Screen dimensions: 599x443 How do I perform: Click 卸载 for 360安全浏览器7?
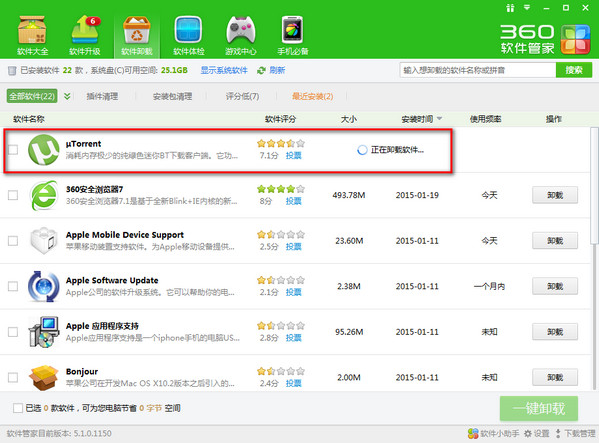click(555, 195)
